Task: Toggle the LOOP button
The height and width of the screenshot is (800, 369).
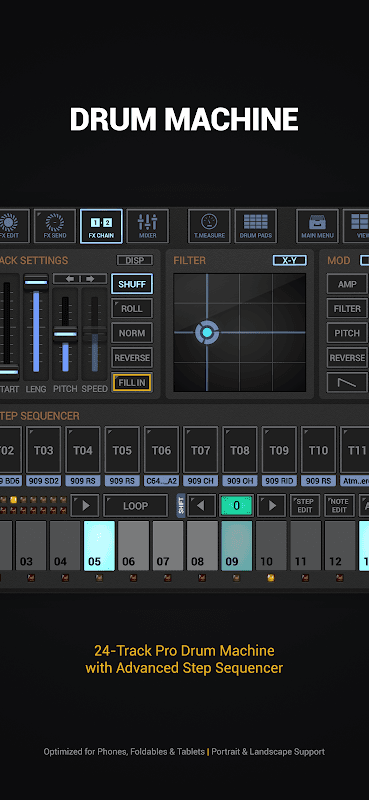Action: pos(135,506)
